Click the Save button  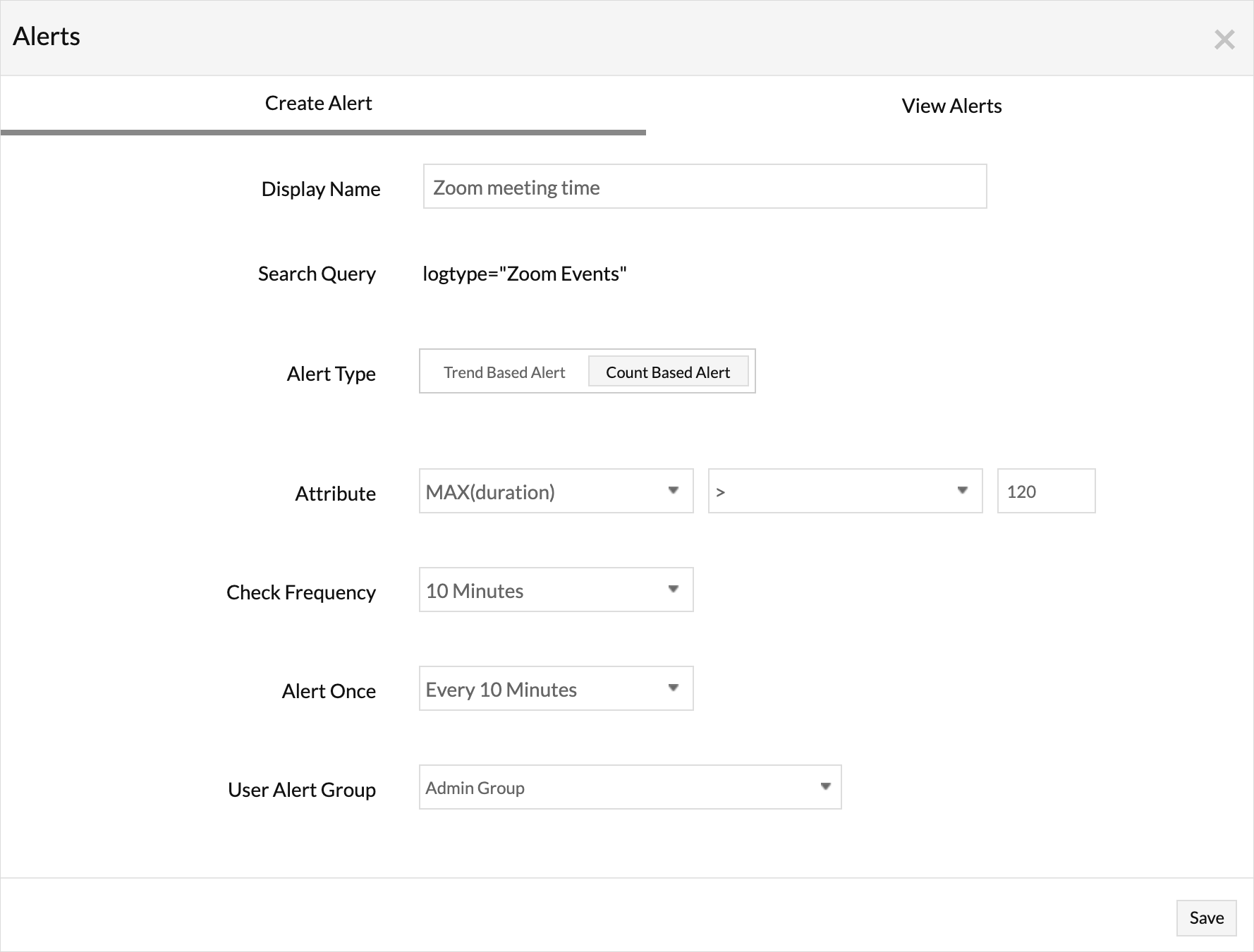1205,917
